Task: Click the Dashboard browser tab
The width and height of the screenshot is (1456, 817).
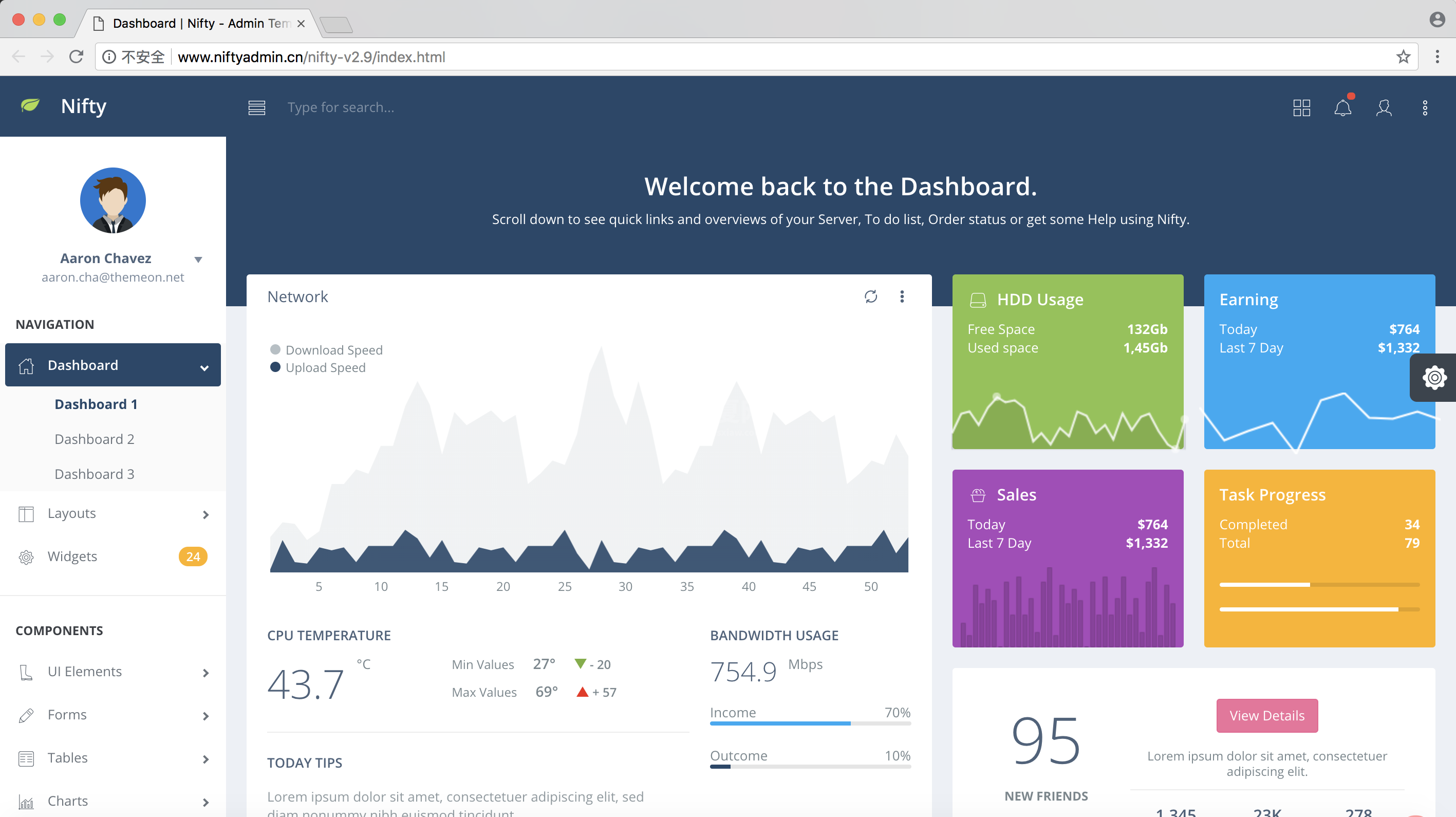Action: coord(199,23)
